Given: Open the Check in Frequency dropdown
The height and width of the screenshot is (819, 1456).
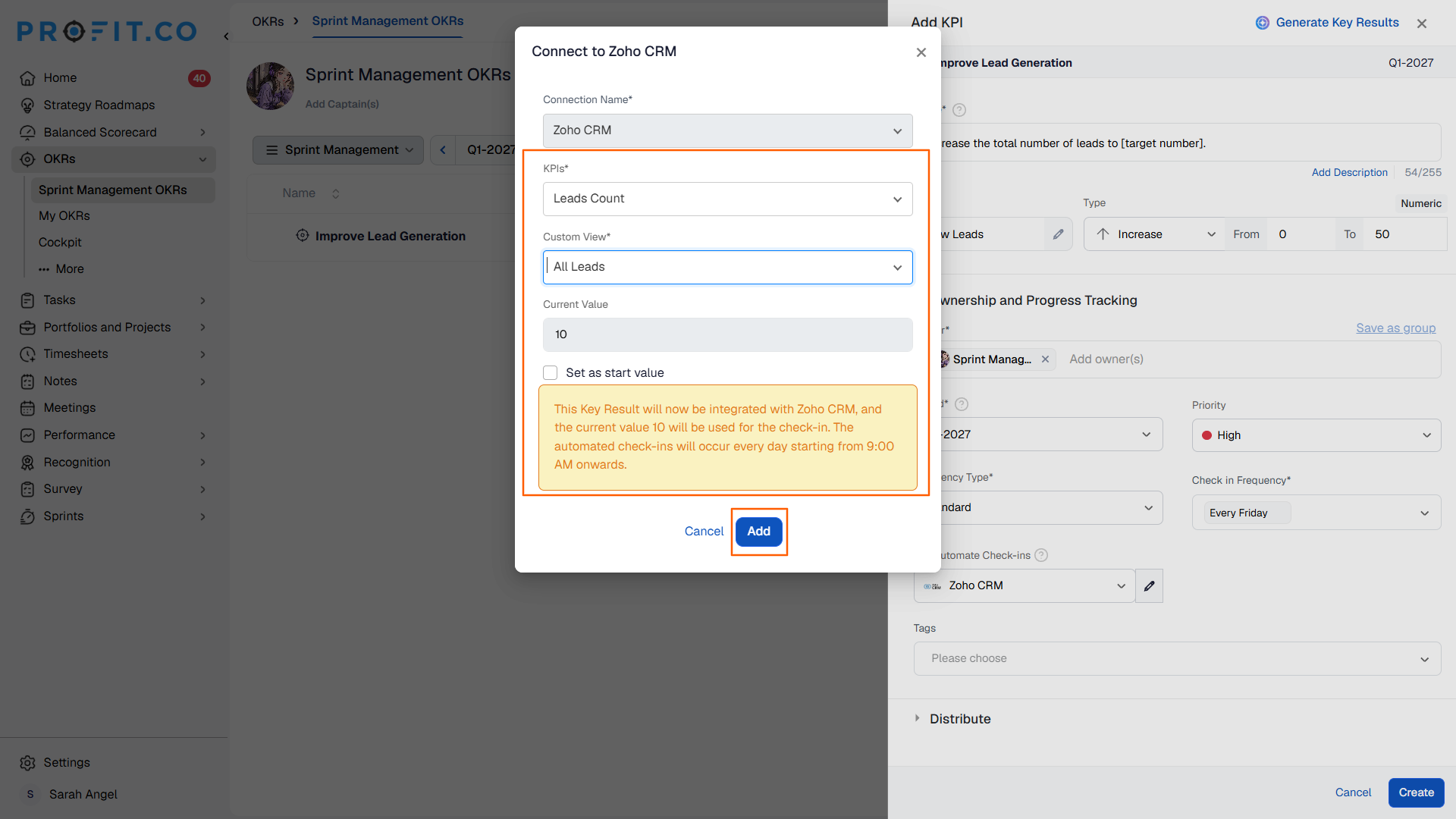Looking at the screenshot, I should pos(1316,513).
